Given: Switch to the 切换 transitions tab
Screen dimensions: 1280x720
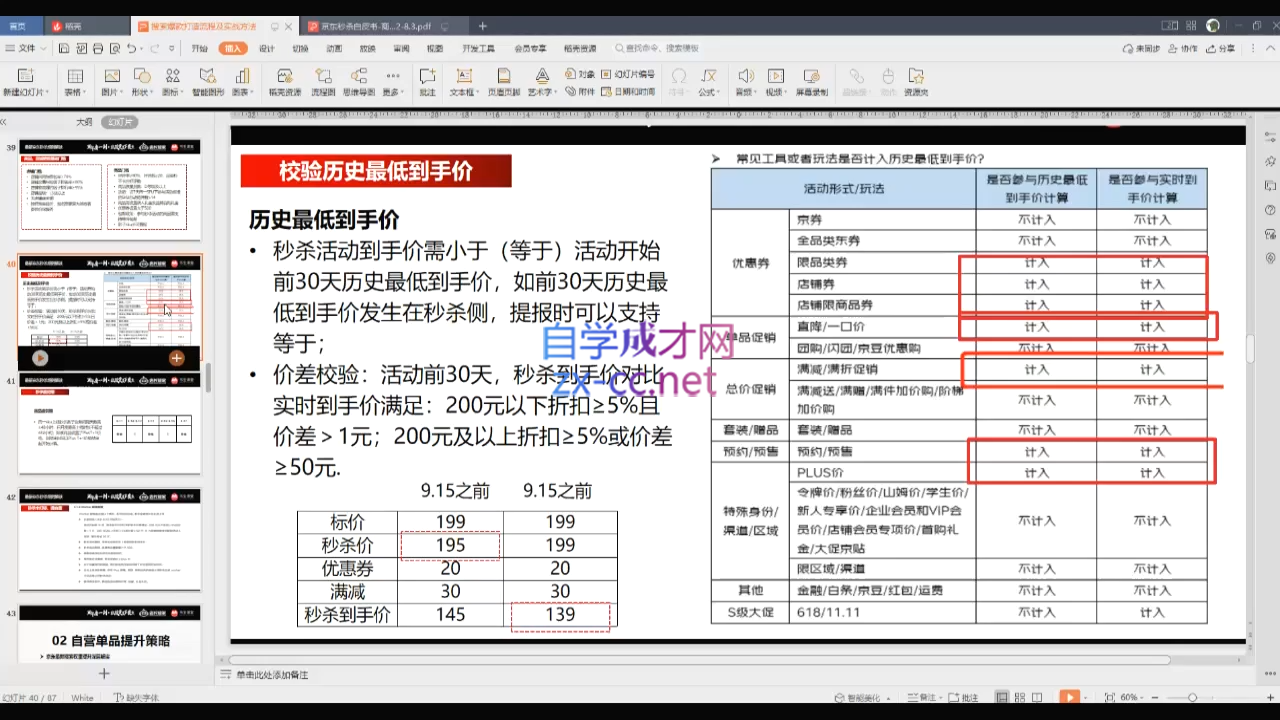Looking at the screenshot, I should click(x=300, y=48).
